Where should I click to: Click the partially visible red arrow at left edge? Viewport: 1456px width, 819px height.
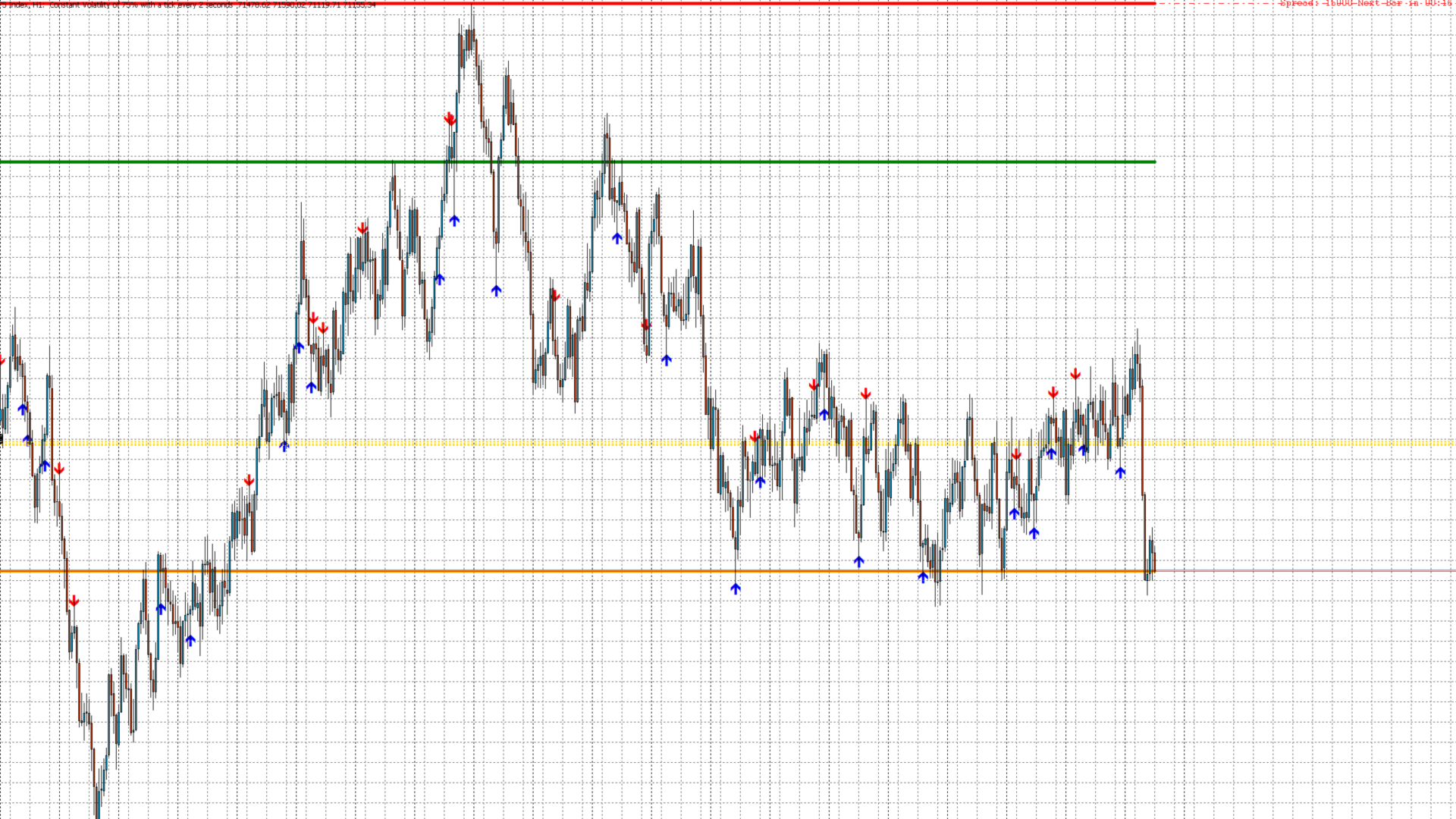[2, 360]
